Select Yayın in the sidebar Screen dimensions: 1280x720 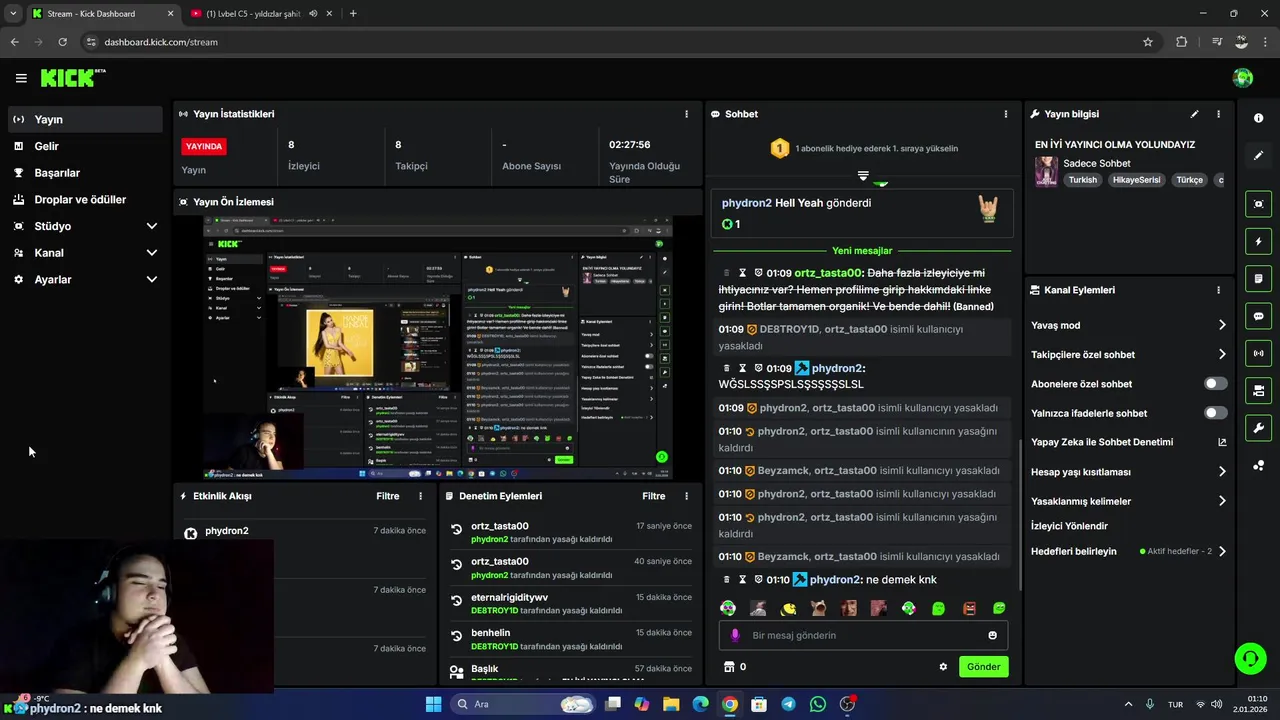coord(84,119)
